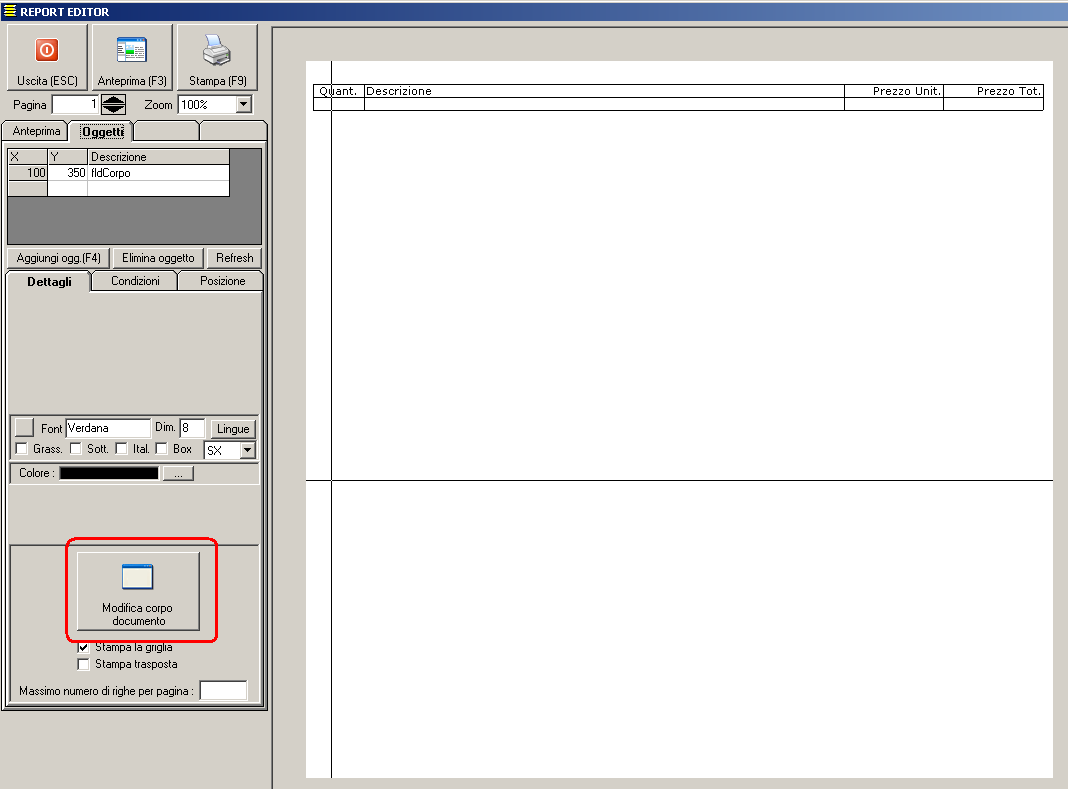Click the Pagina number stepper arrows

click(113, 104)
